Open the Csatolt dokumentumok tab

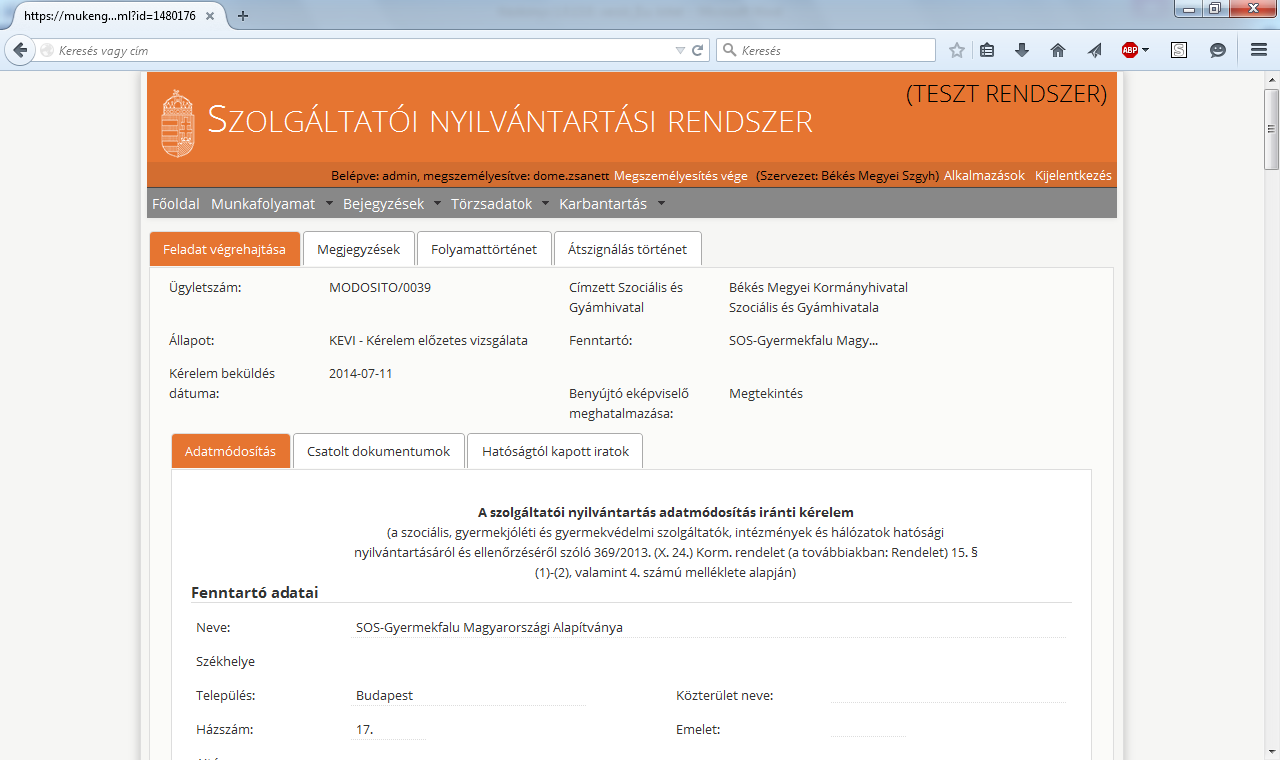click(x=379, y=451)
